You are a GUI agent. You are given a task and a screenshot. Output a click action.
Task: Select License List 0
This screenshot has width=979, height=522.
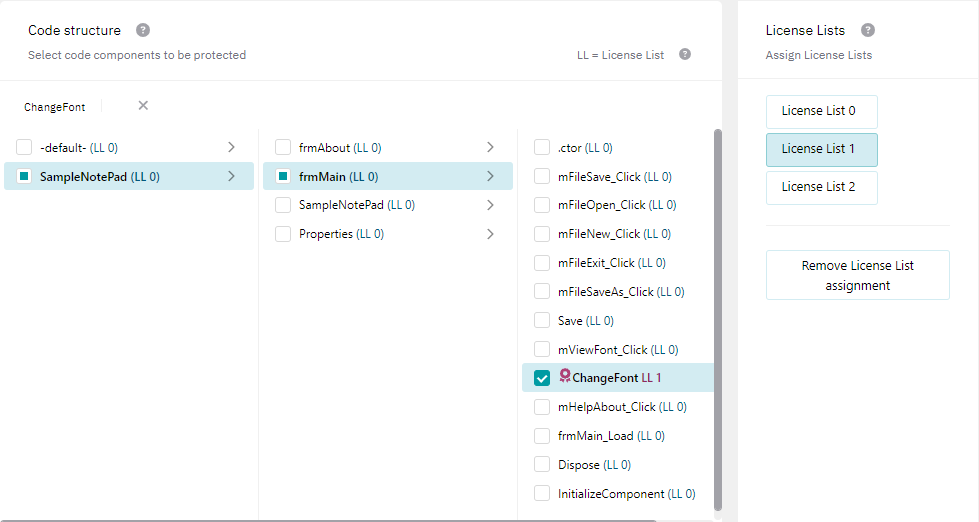[821, 111]
